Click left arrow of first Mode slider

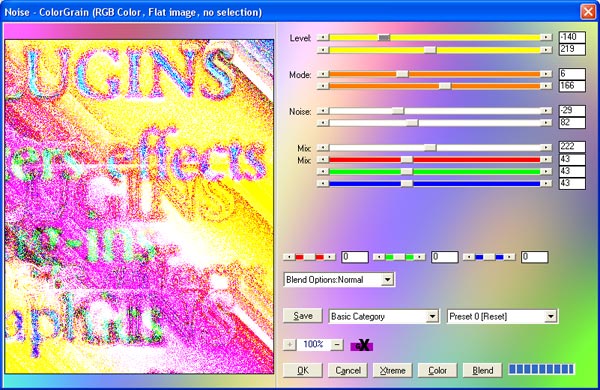pos(323,74)
